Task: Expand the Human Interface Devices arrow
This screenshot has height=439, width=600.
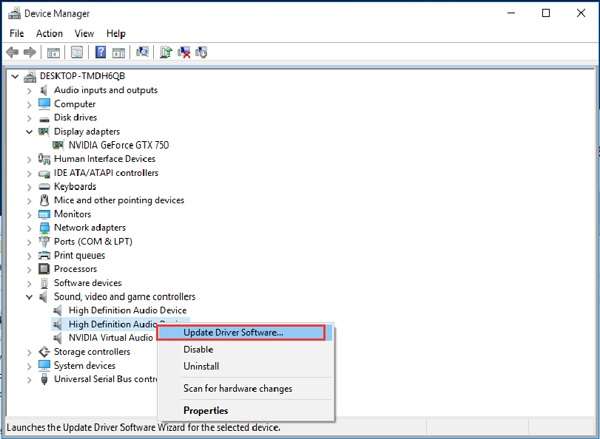Action: pos(29,160)
